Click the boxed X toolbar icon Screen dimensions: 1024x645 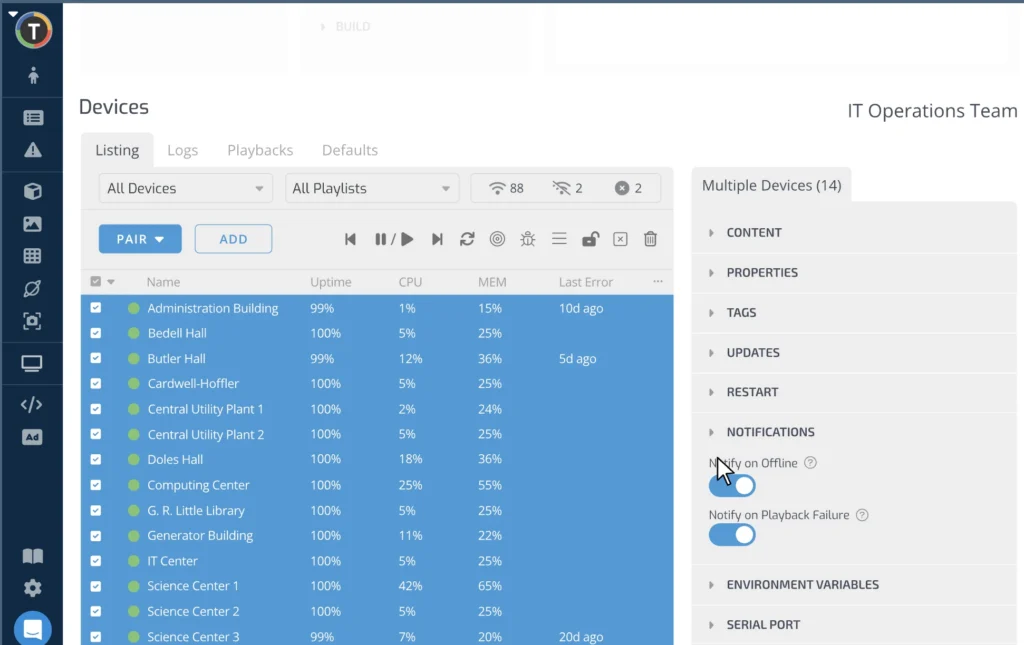620,239
